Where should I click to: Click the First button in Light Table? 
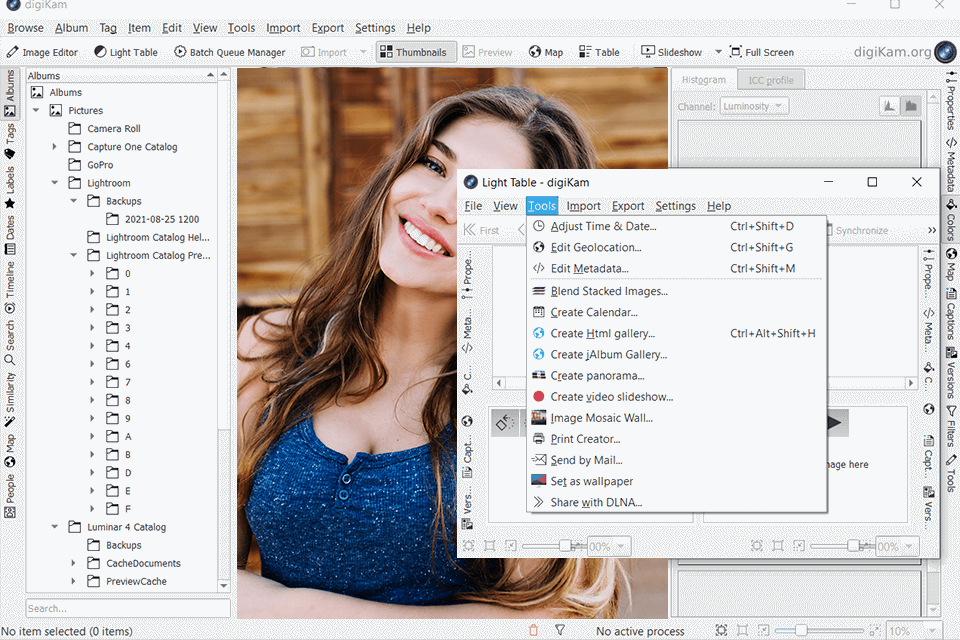(x=480, y=230)
